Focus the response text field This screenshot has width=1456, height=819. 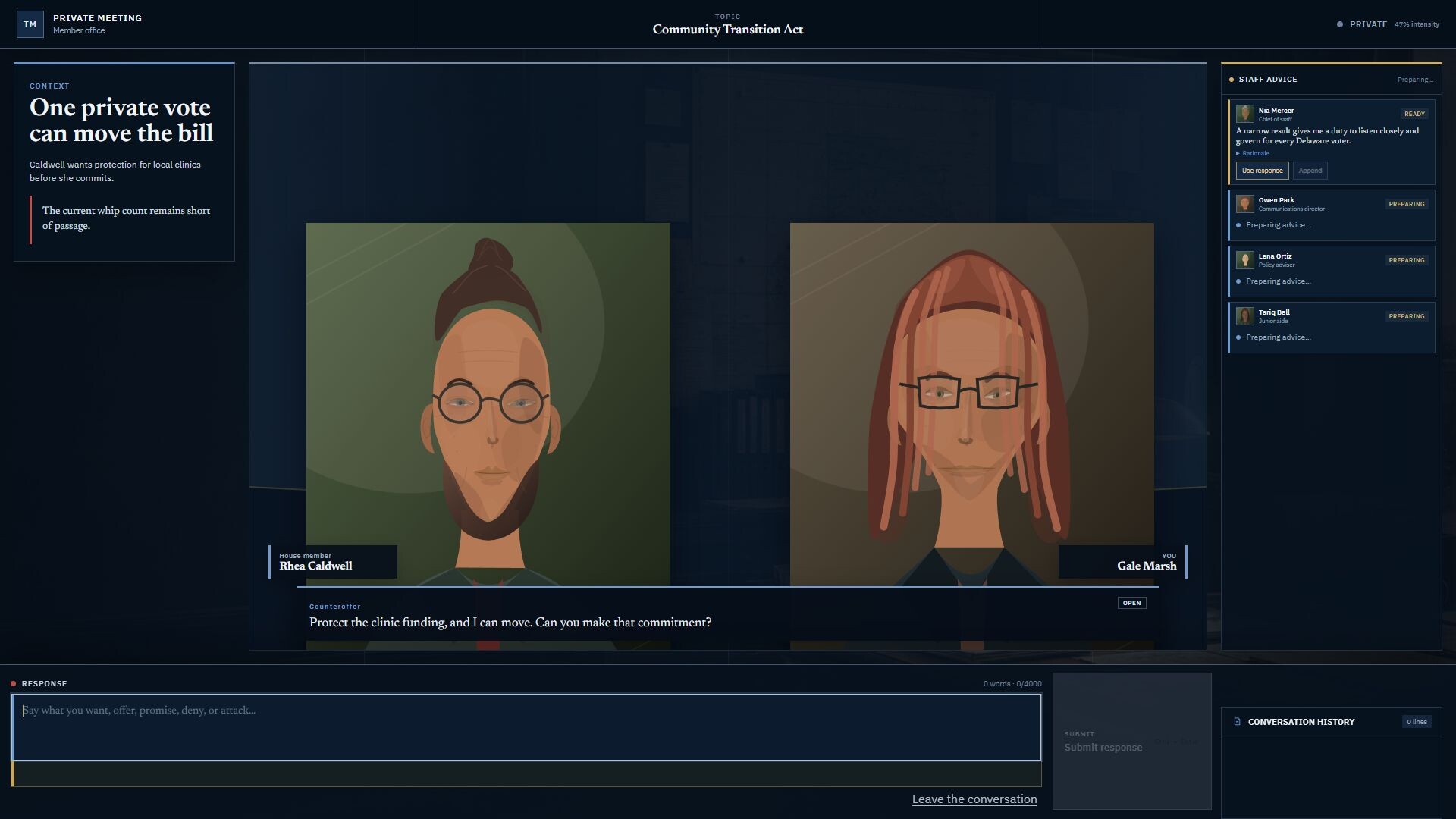(526, 727)
